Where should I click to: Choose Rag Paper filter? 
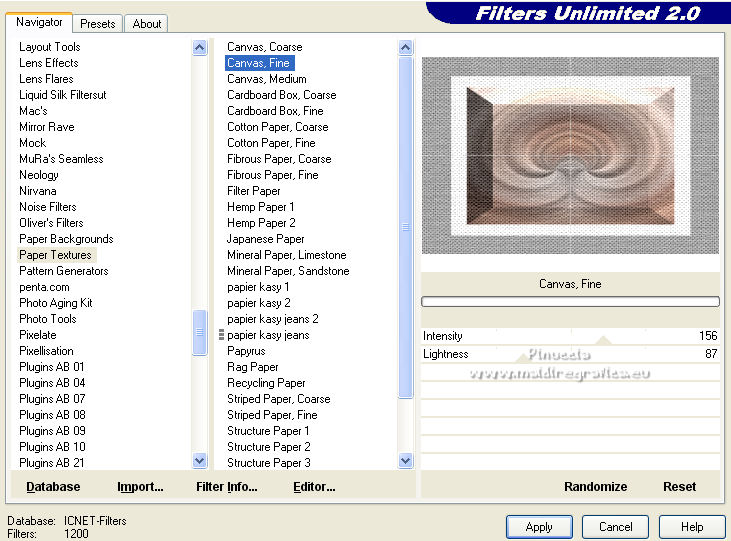[x=253, y=367]
